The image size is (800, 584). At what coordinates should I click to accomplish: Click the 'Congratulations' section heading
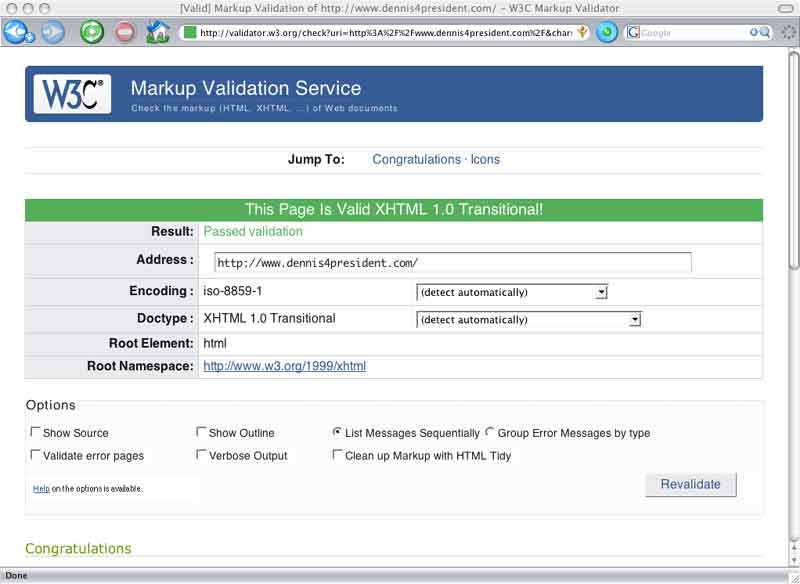click(x=78, y=548)
